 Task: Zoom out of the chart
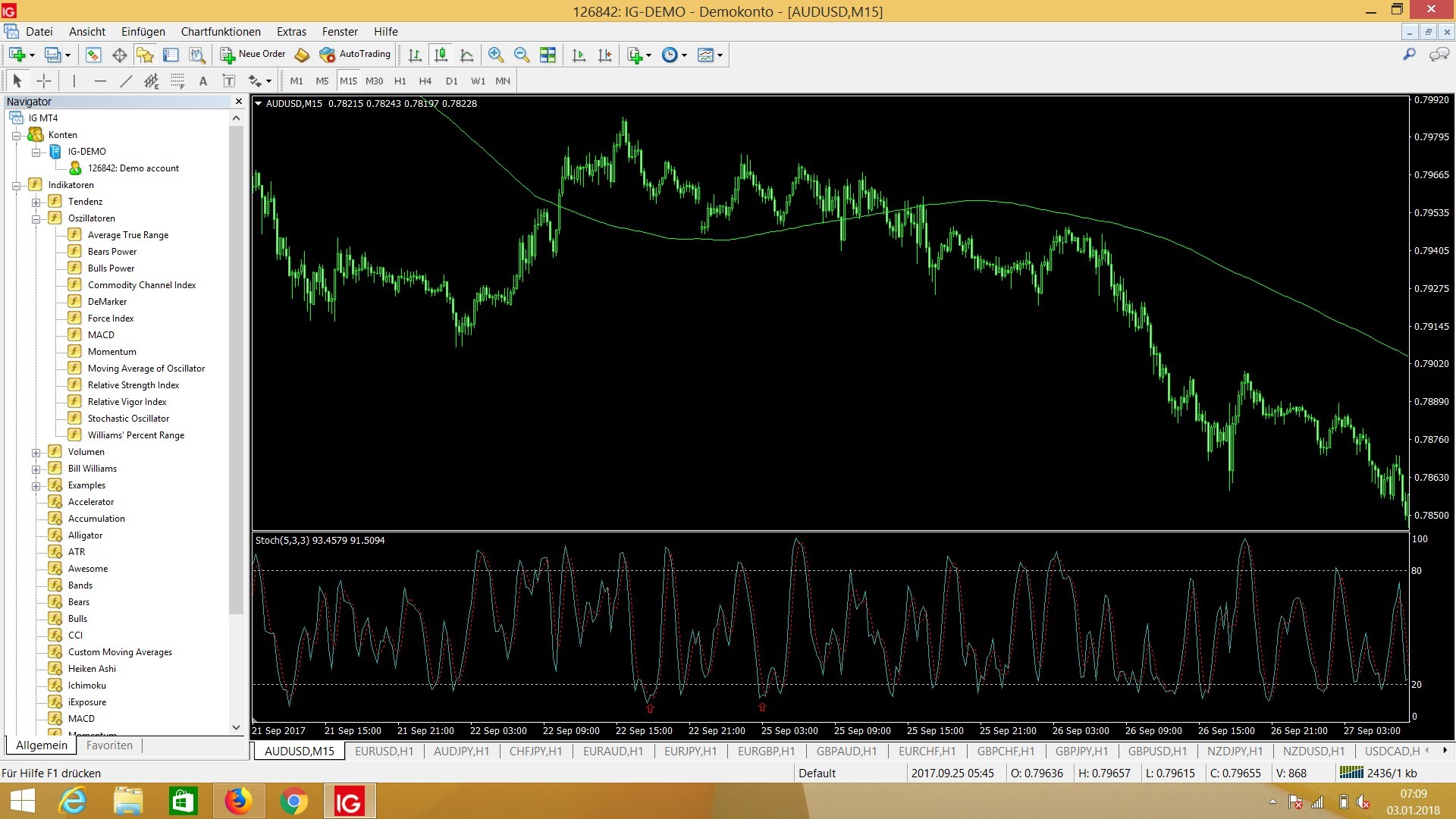[x=521, y=55]
